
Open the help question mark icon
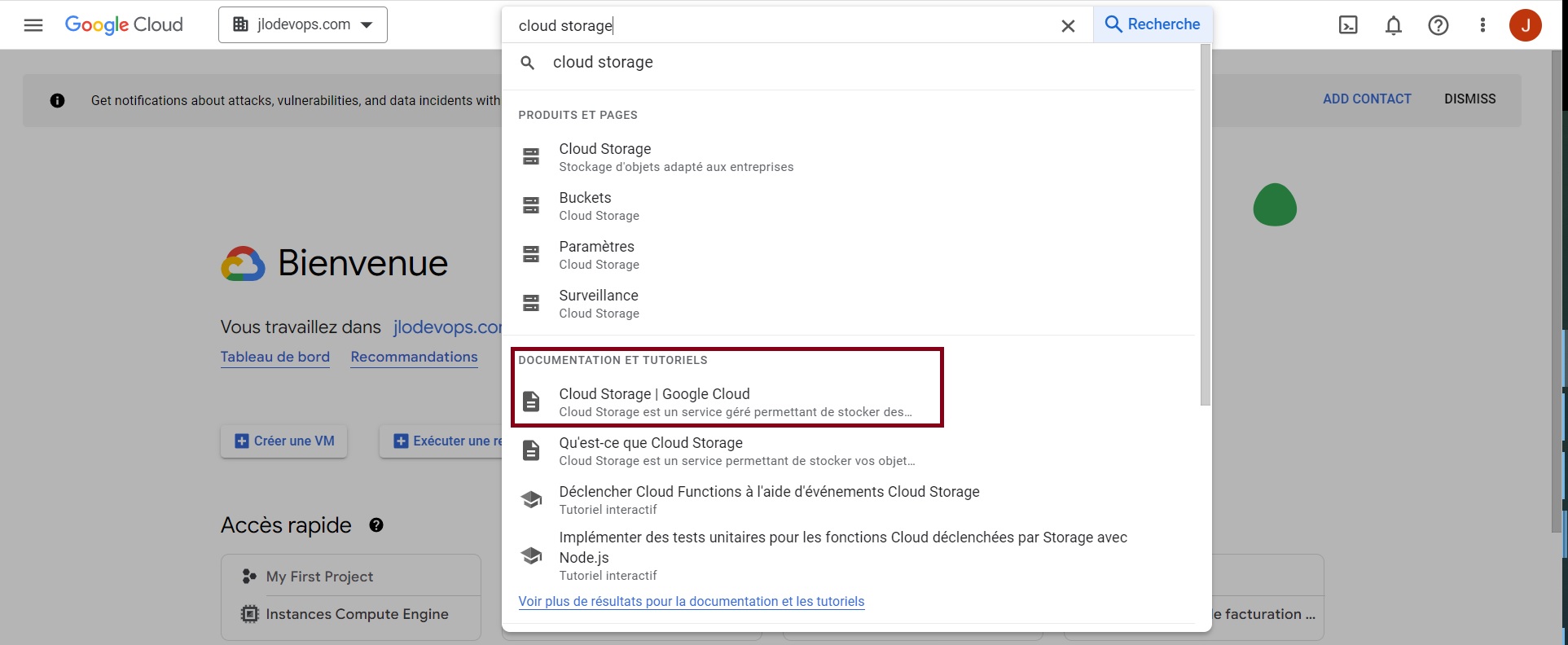[x=1438, y=25]
